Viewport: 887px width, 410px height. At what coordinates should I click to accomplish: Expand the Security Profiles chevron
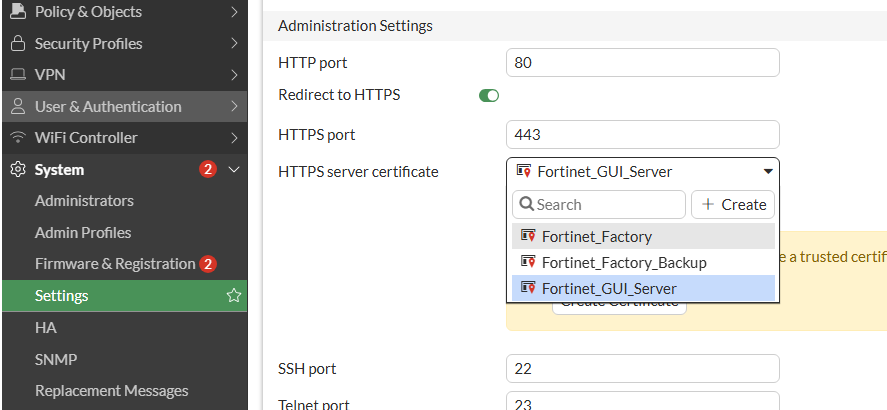tap(234, 44)
